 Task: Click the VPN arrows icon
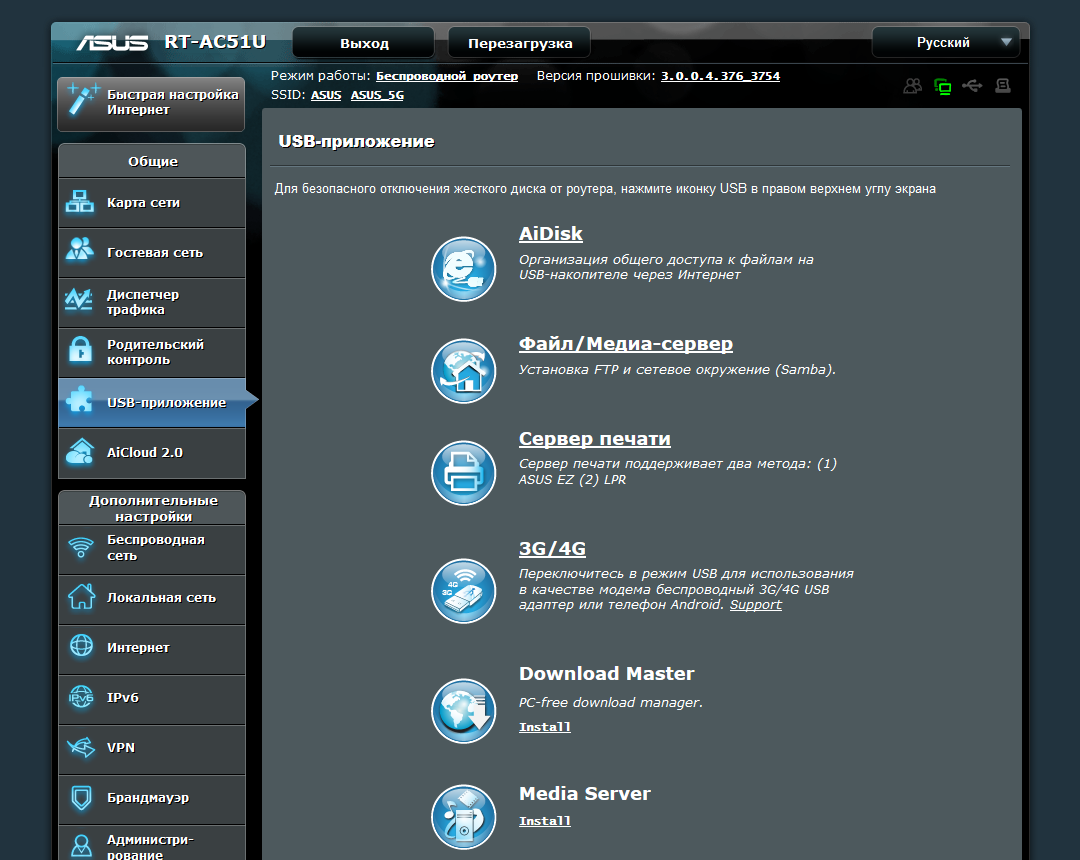81,747
